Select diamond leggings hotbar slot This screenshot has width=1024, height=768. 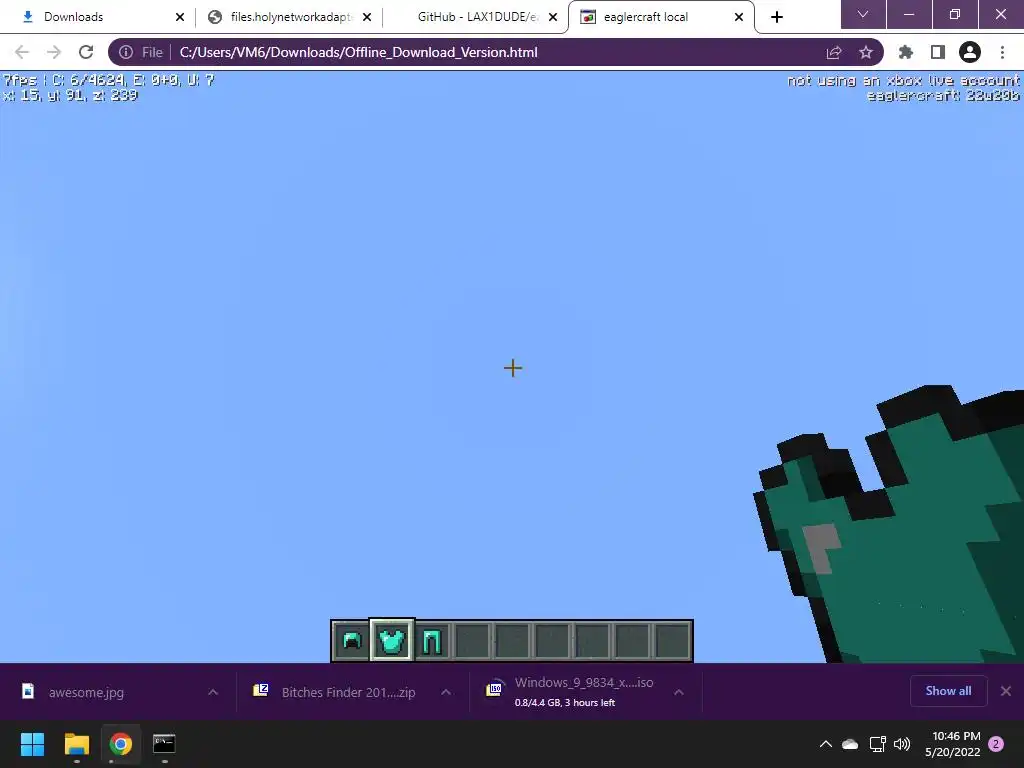432,641
